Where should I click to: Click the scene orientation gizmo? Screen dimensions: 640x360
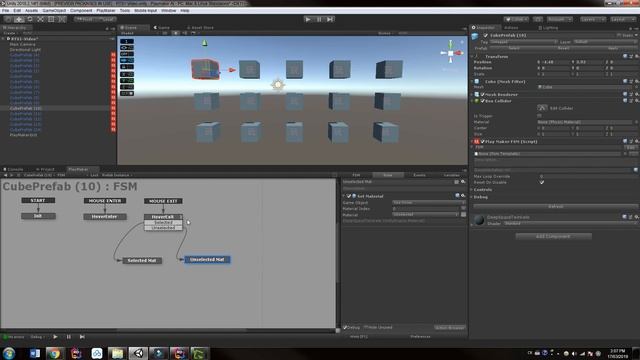pyautogui.click(x=451, y=53)
